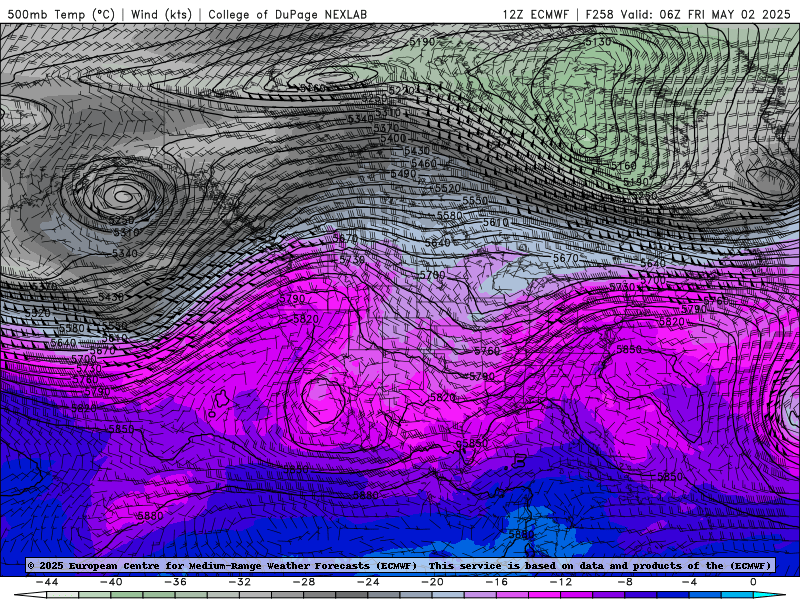This screenshot has width=800, height=600.
Task: Click the '06Z FRI MAY 02 2025' valid time
Action: pyautogui.click(x=725, y=14)
